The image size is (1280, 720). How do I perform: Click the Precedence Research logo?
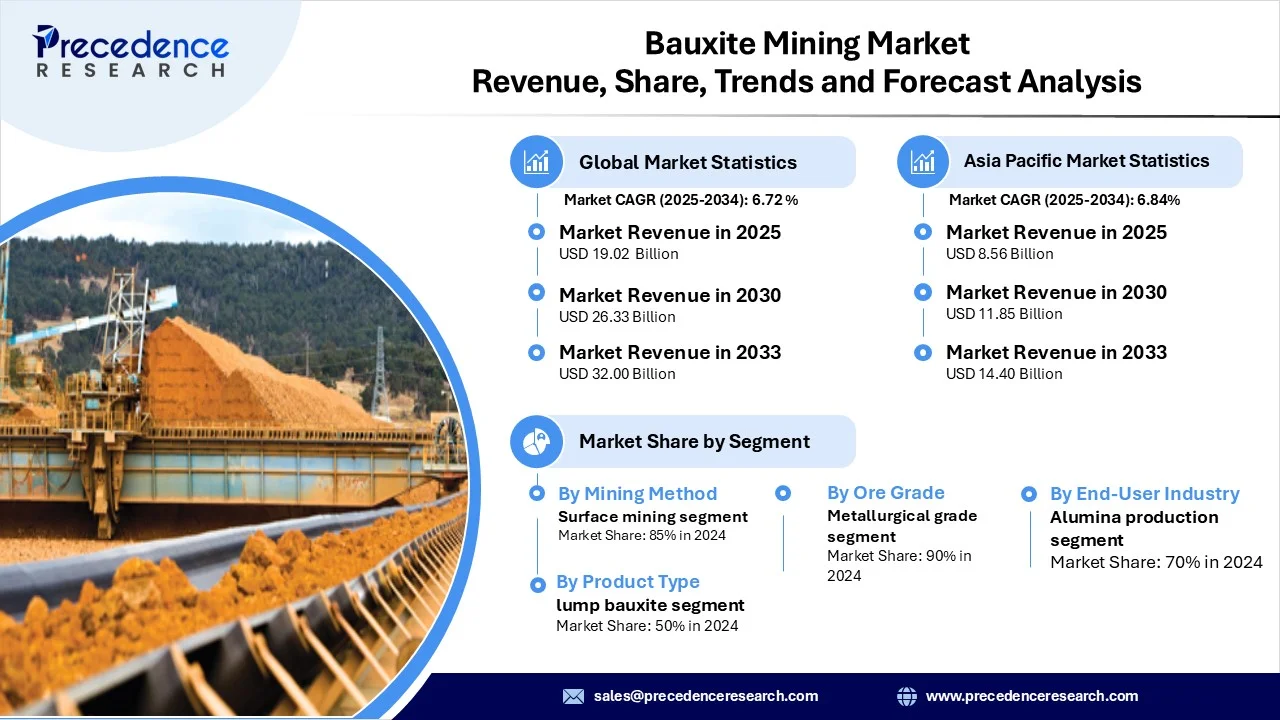pyautogui.click(x=131, y=52)
